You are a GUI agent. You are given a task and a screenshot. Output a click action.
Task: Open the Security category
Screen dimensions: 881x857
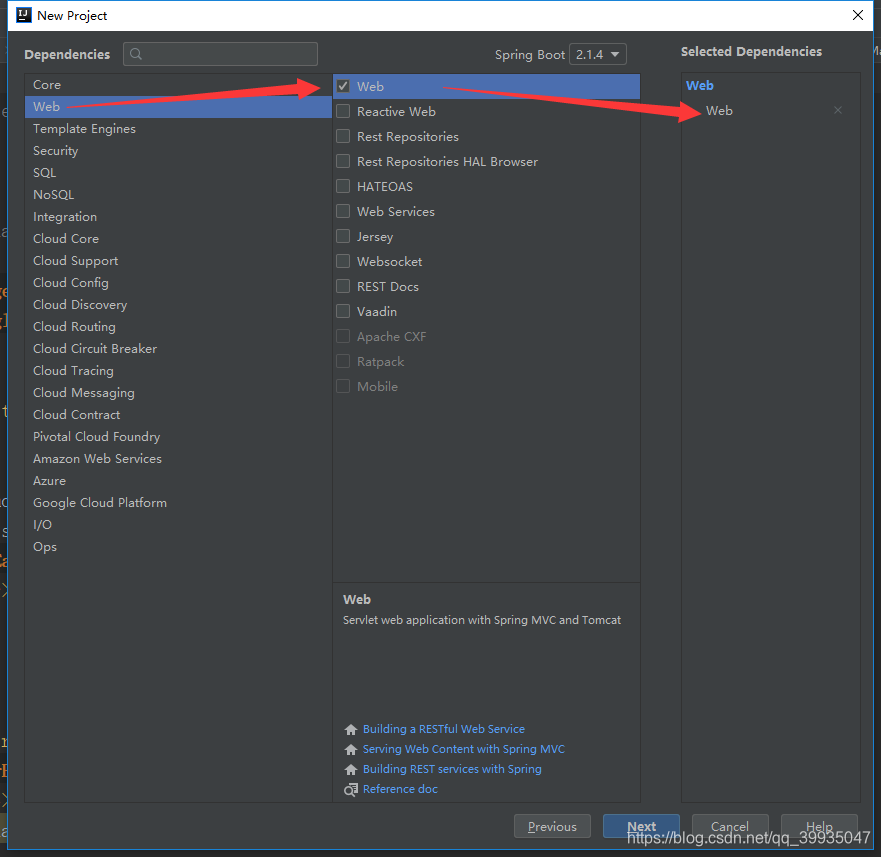point(178,151)
